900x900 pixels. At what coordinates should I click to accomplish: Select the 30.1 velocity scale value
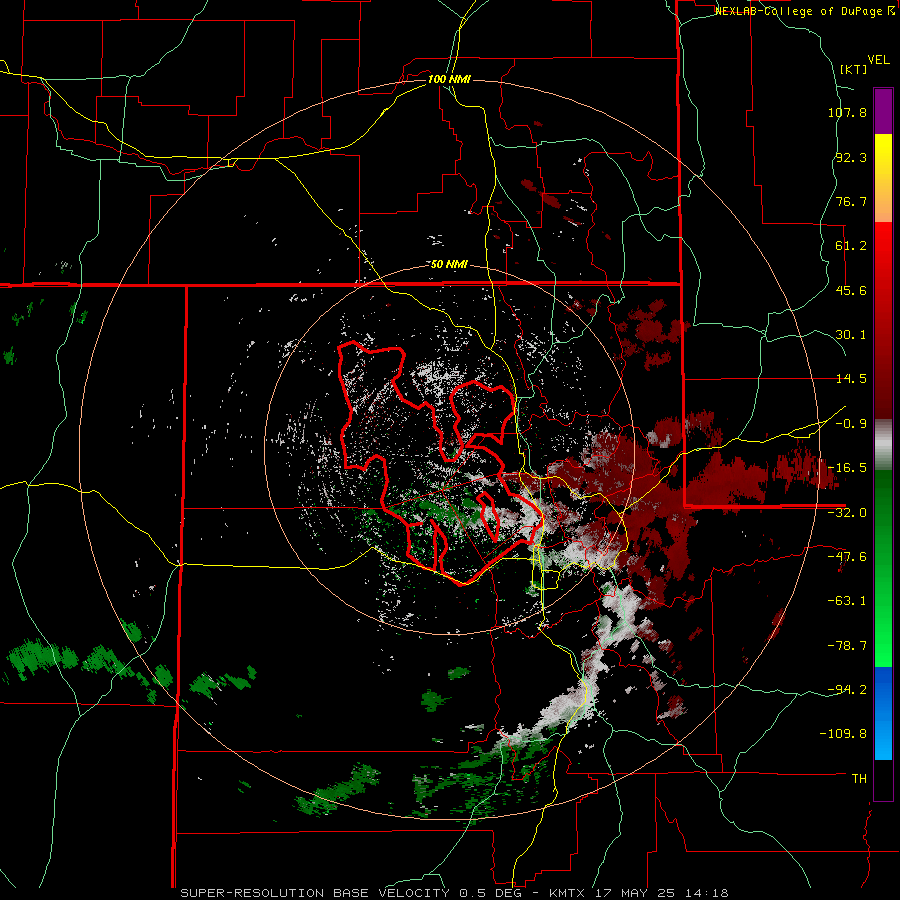(x=851, y=335)
